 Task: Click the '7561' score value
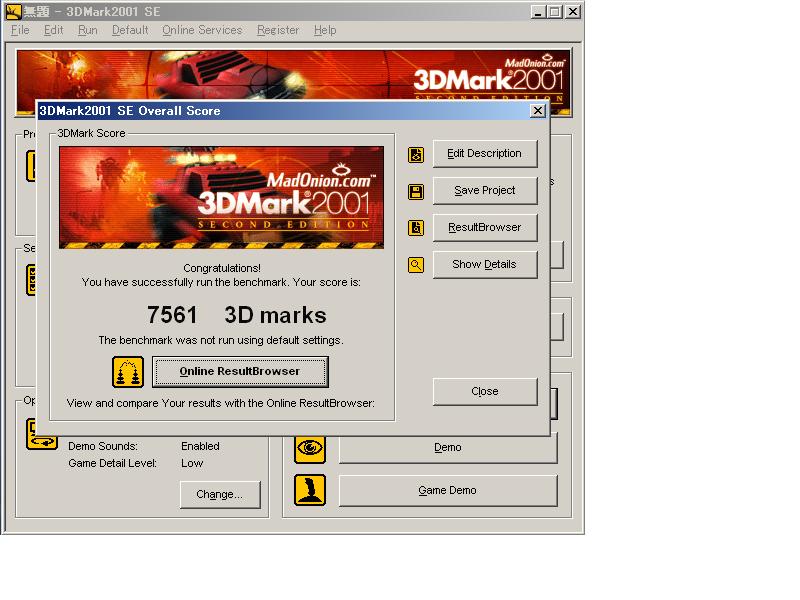point(172,315)
